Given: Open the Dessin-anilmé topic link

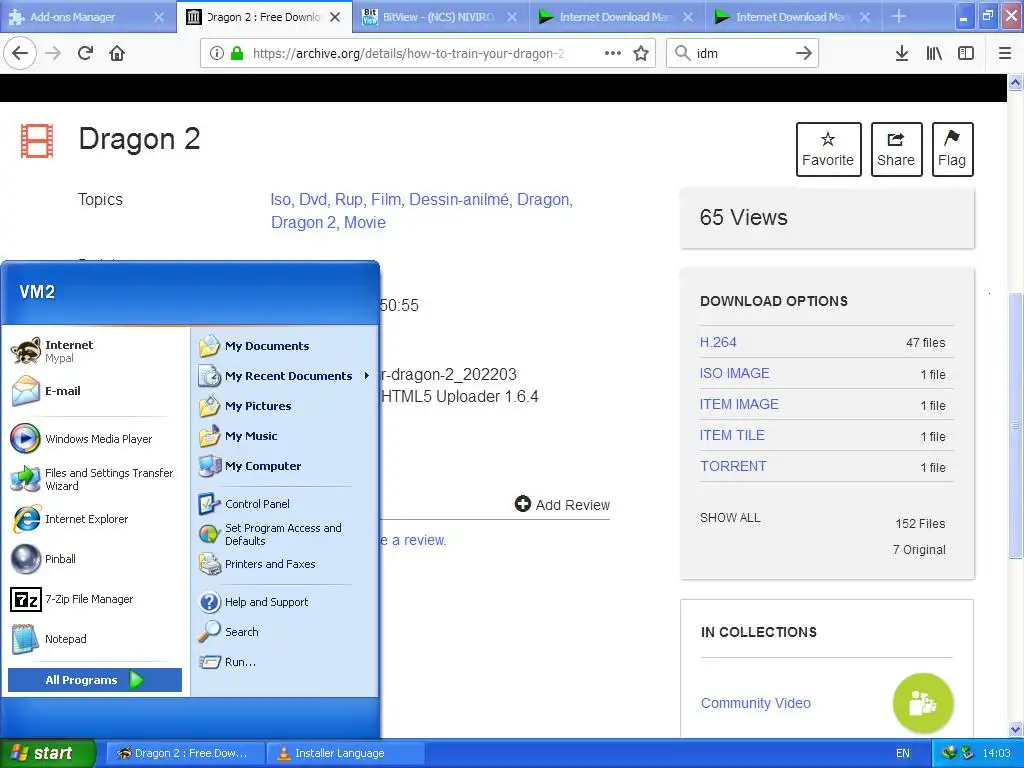Looking at the screenshot, I should [459, 199].
